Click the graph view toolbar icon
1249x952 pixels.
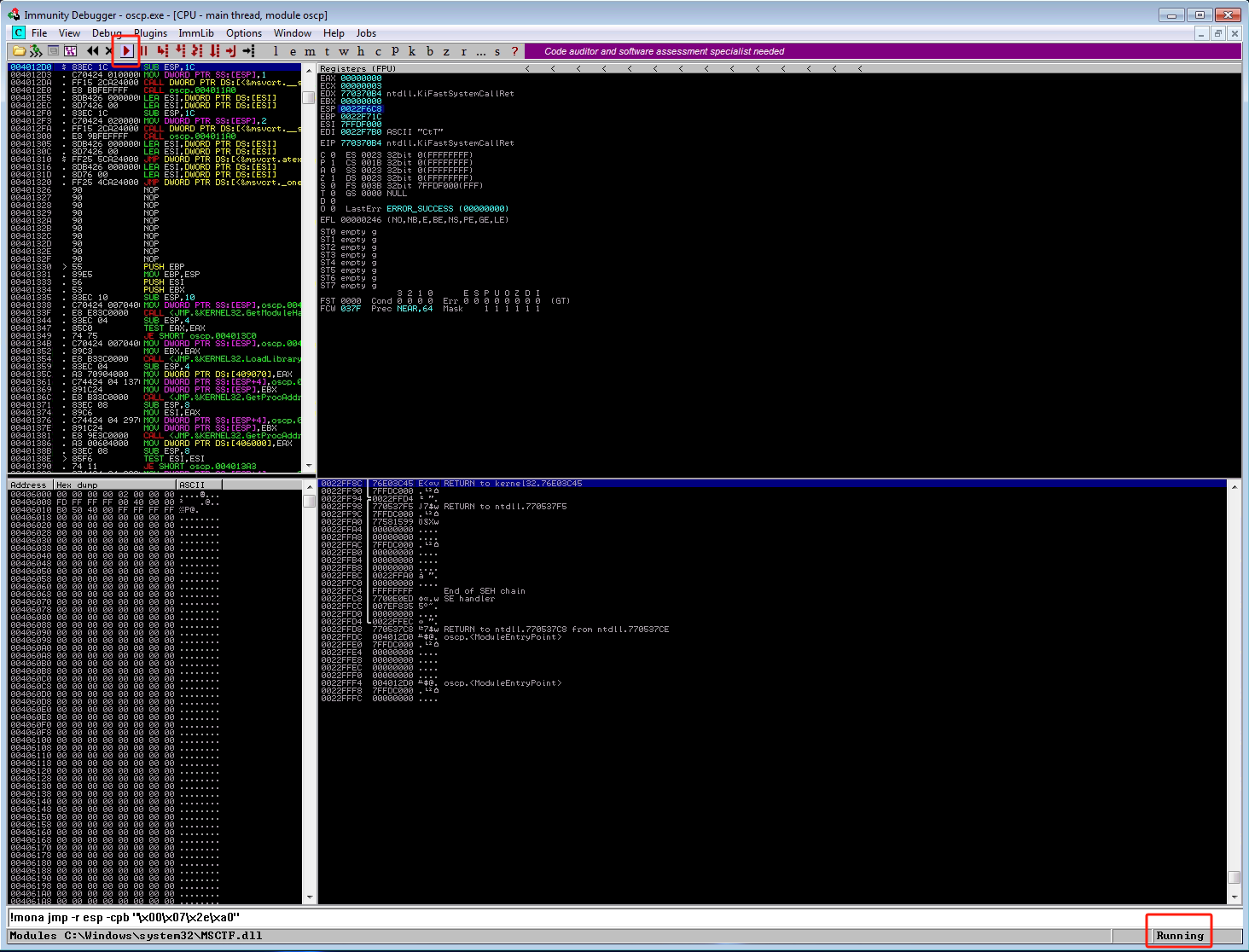click(x=70, y=51)
